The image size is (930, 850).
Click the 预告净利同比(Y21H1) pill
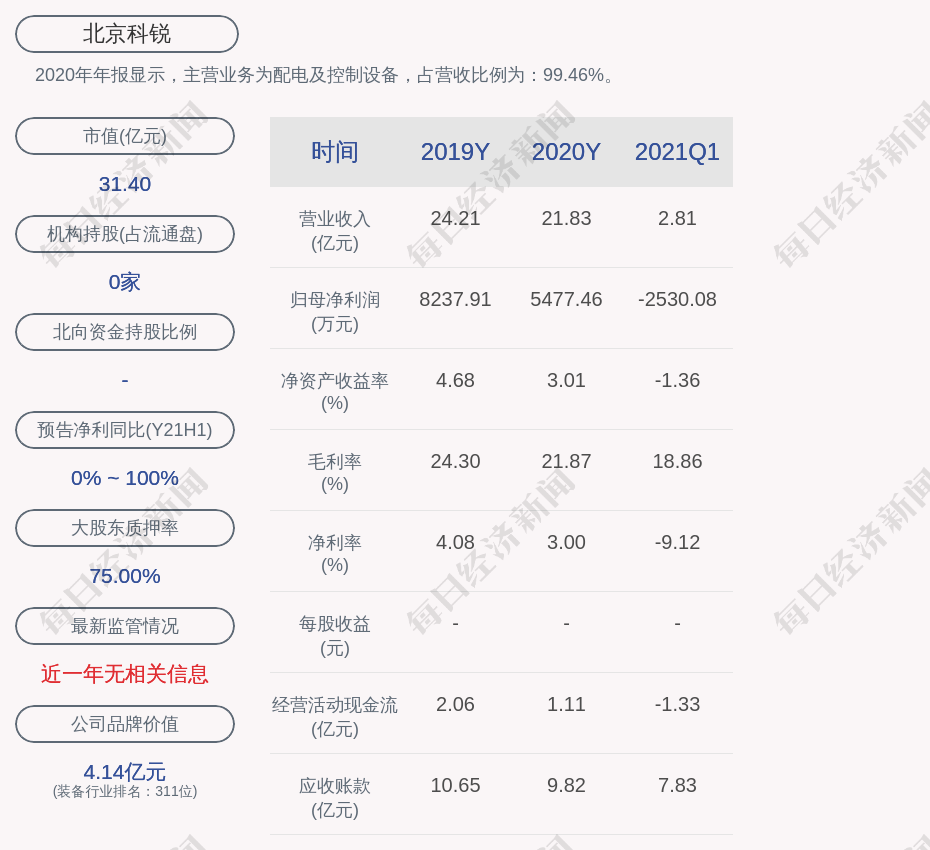pyautogui.click(x=125, y=429)
